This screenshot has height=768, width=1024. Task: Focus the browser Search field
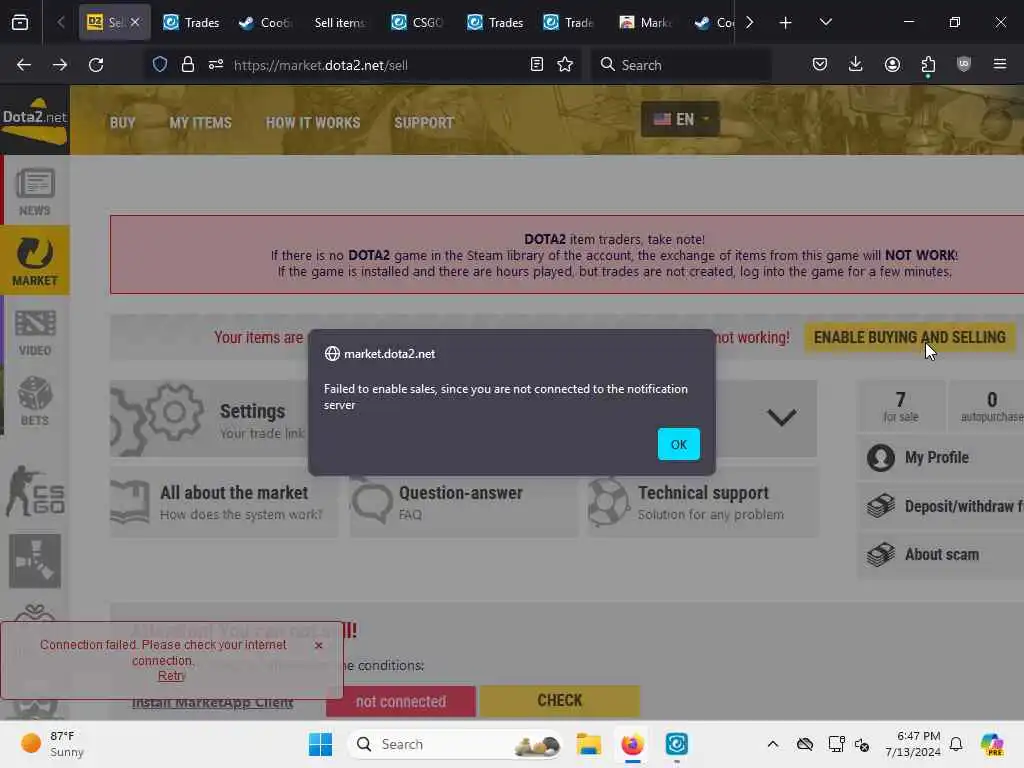681,65
